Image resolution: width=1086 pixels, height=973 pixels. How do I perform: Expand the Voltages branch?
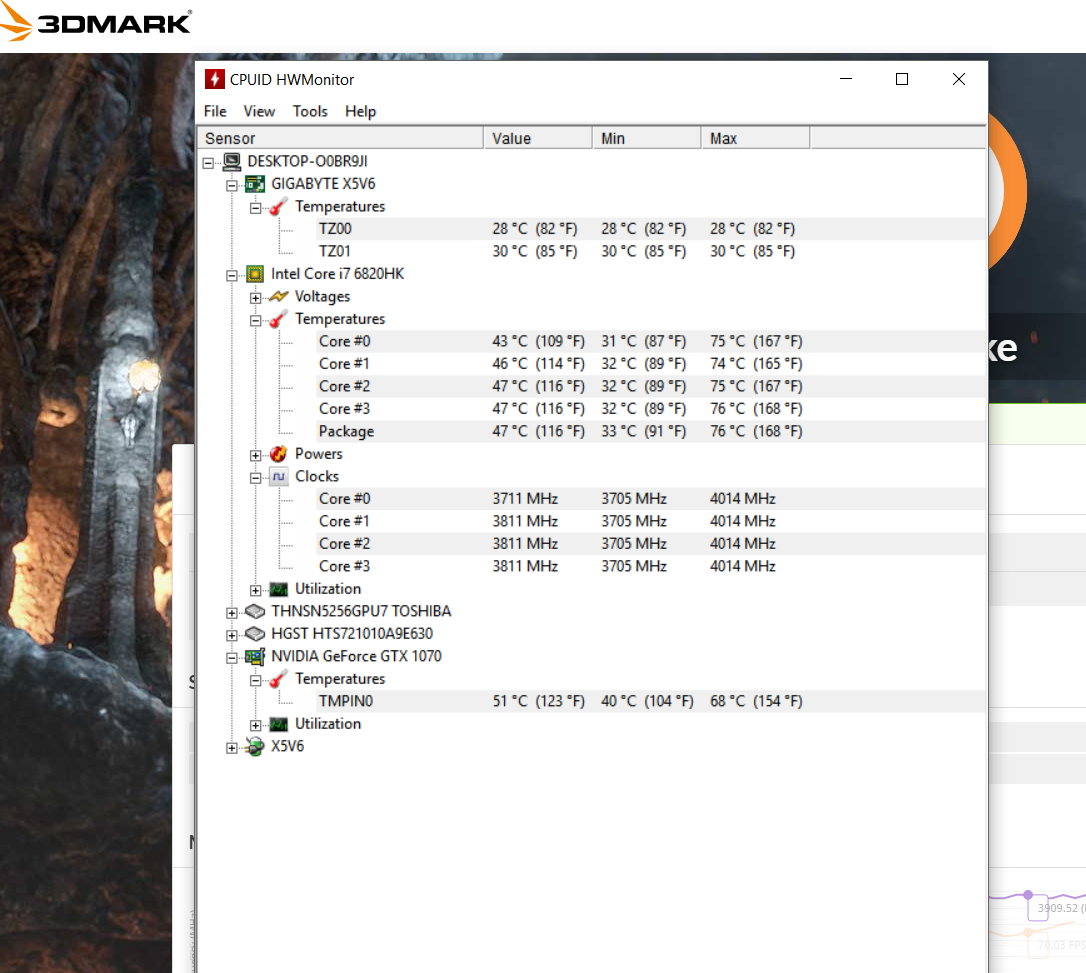[x=256, y=298]
